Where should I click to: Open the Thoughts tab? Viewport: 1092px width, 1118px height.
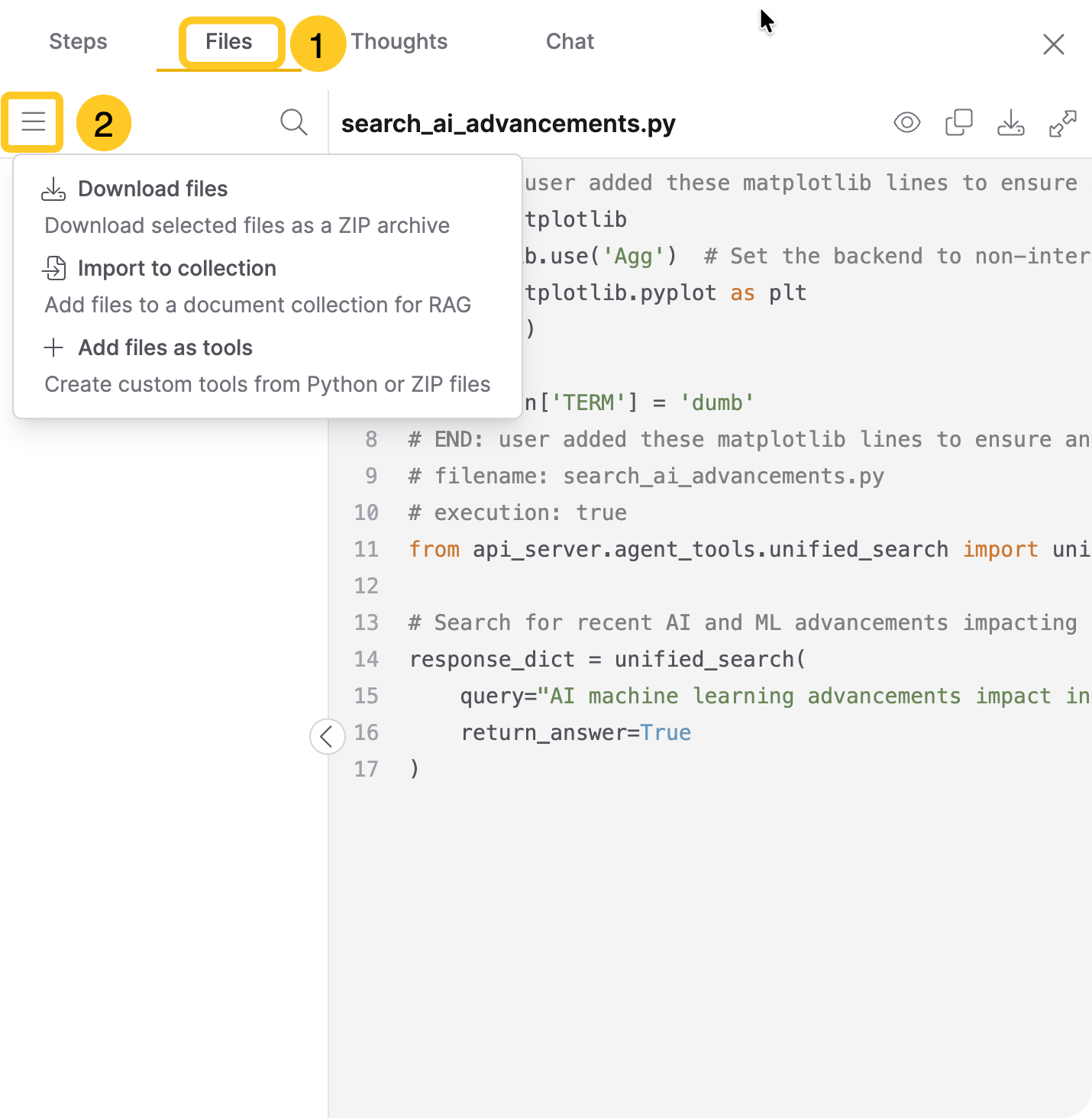[399, 42]
